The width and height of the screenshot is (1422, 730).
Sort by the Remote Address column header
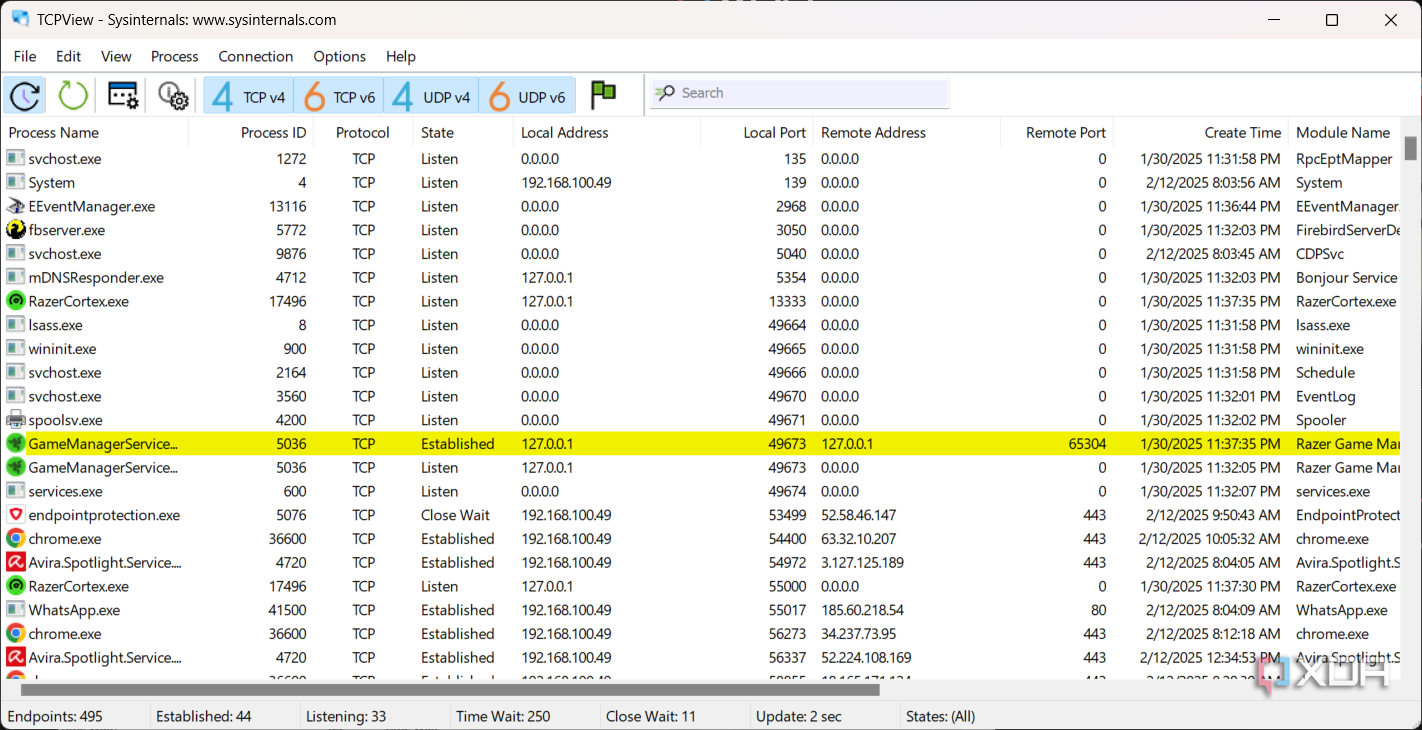click(x=907, y=132)
